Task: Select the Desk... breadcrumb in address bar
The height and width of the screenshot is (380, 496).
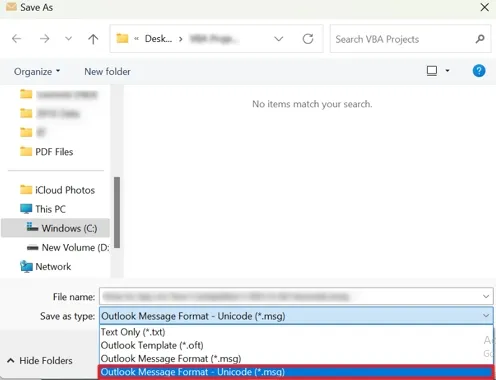Action: pos(158,39)
